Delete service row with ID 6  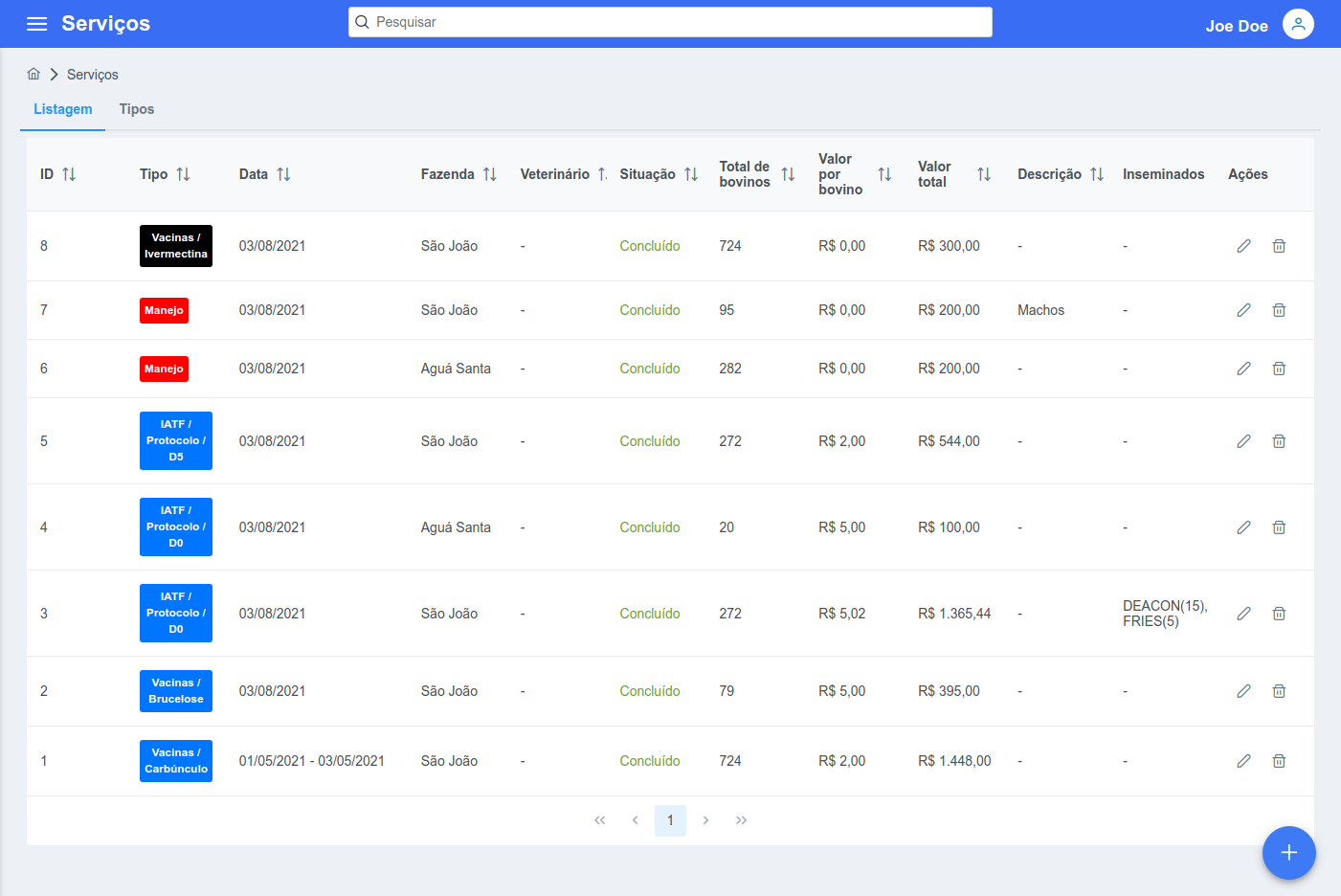[x=1279, y=369]
